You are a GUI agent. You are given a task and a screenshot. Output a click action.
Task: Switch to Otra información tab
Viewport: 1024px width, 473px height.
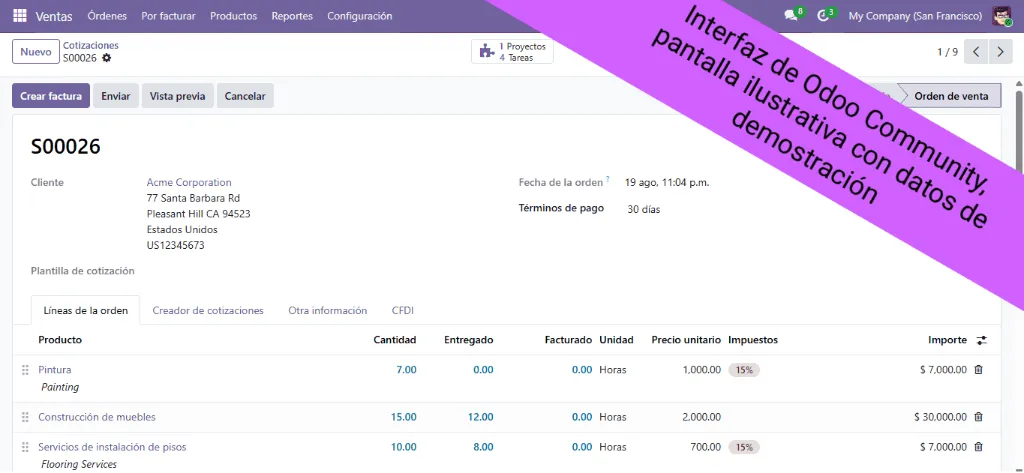[328, 310]
